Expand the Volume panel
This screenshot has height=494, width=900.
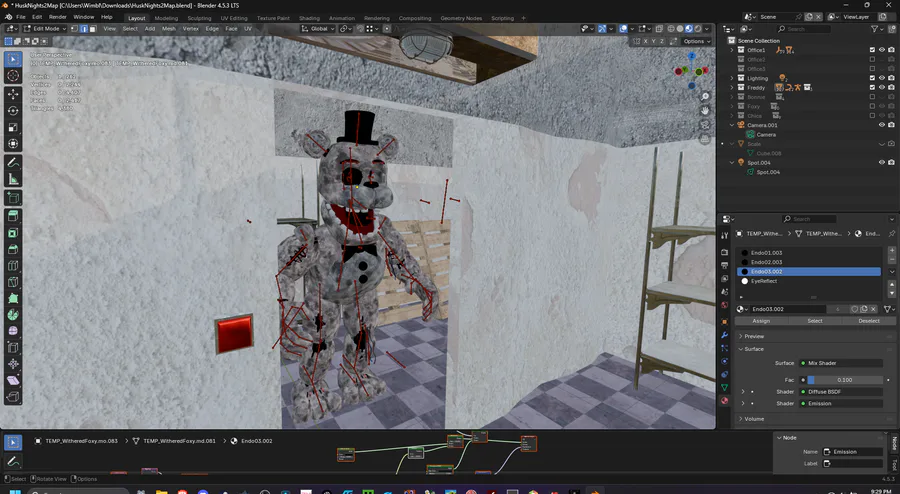tap(754, 419)
